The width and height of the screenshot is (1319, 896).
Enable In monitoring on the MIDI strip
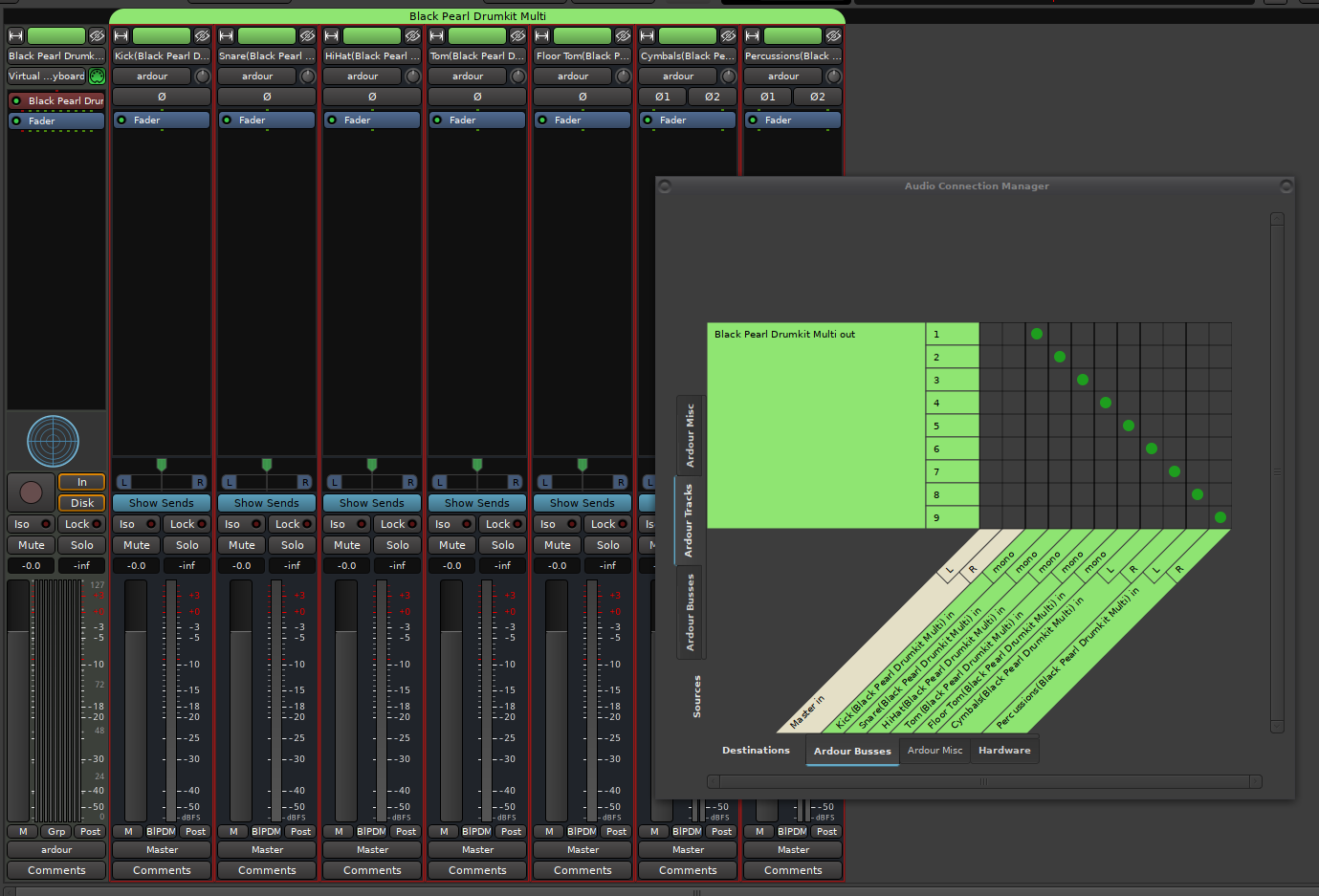[81, 482]
